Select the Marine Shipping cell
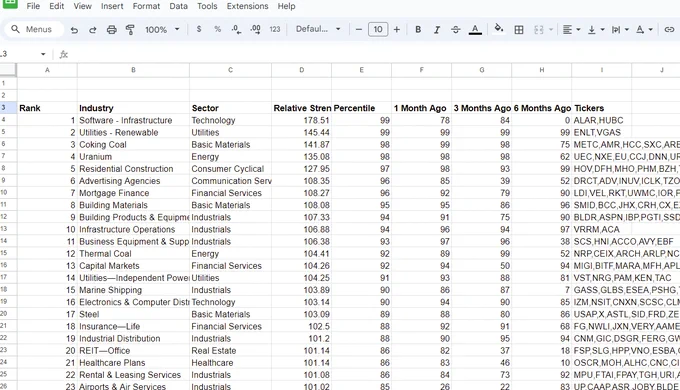 (x=133, y=290)
